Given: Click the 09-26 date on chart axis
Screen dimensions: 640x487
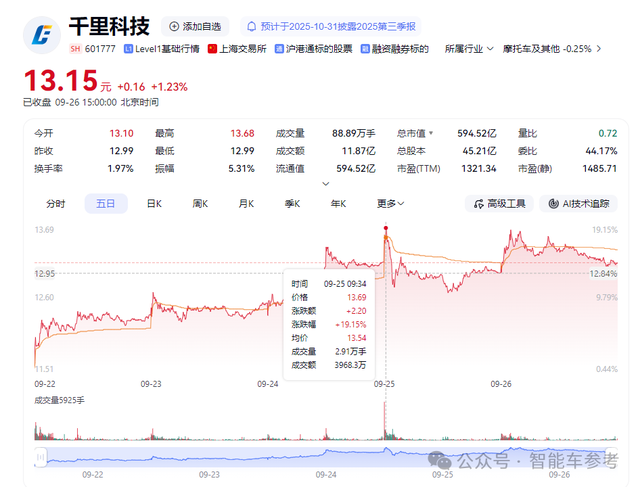Looking at the screenshot, I should point(501,384).
